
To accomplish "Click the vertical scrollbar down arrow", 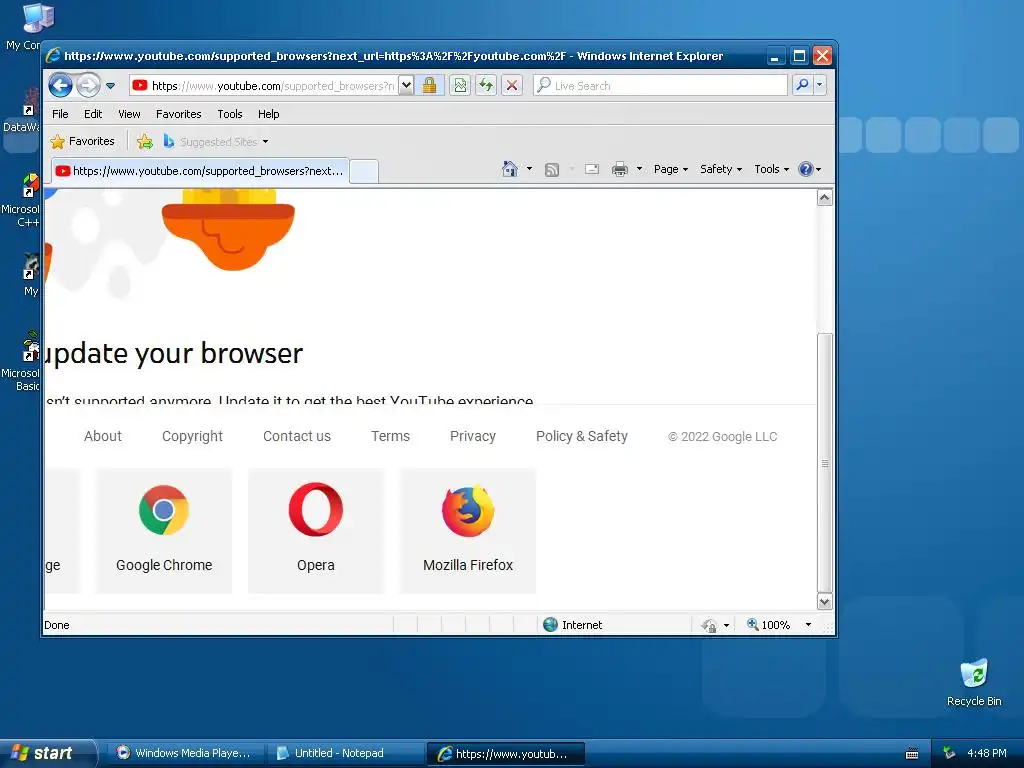I will pos(825,601).
